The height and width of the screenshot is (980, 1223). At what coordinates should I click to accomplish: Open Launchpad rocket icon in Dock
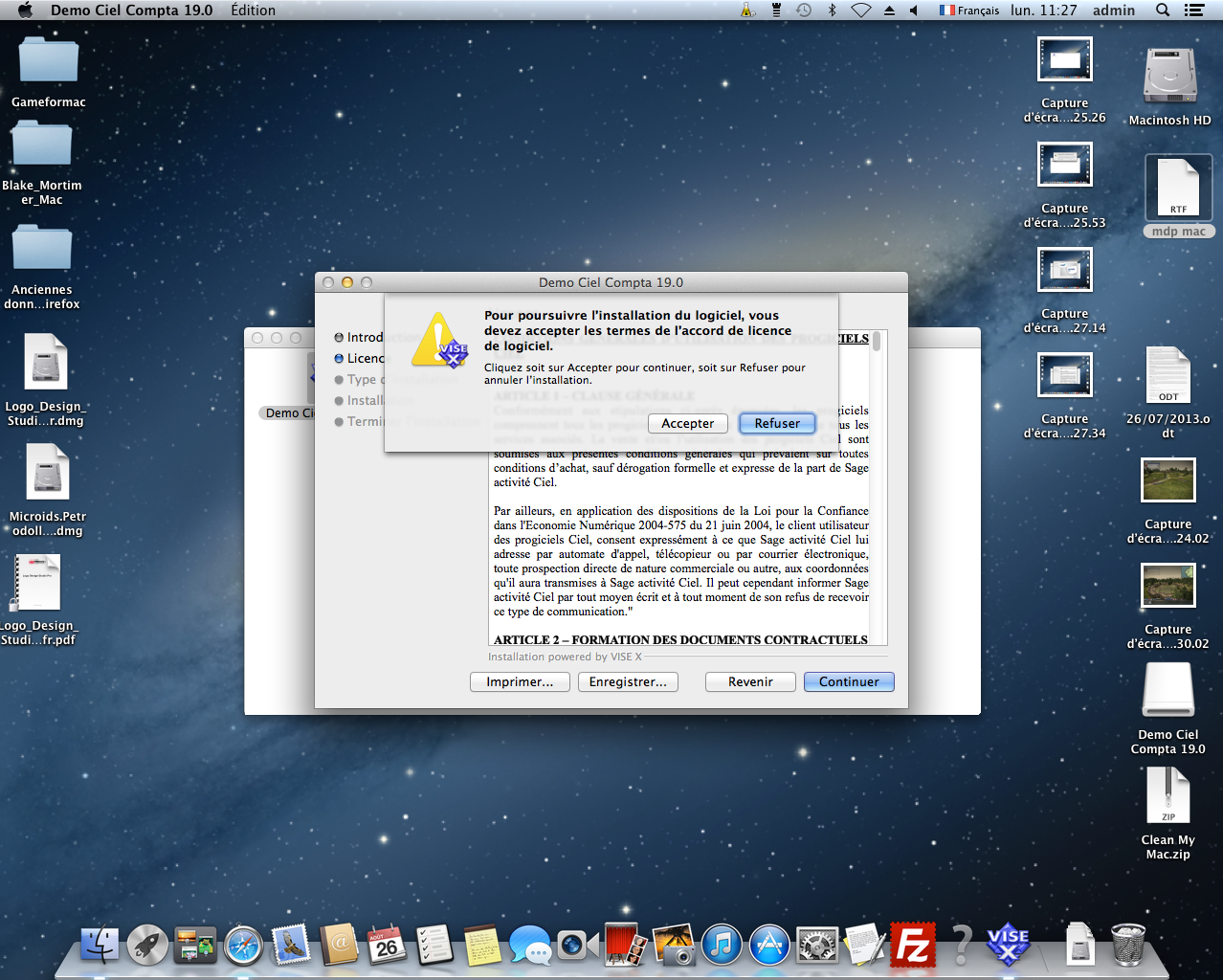pos(148,946)
